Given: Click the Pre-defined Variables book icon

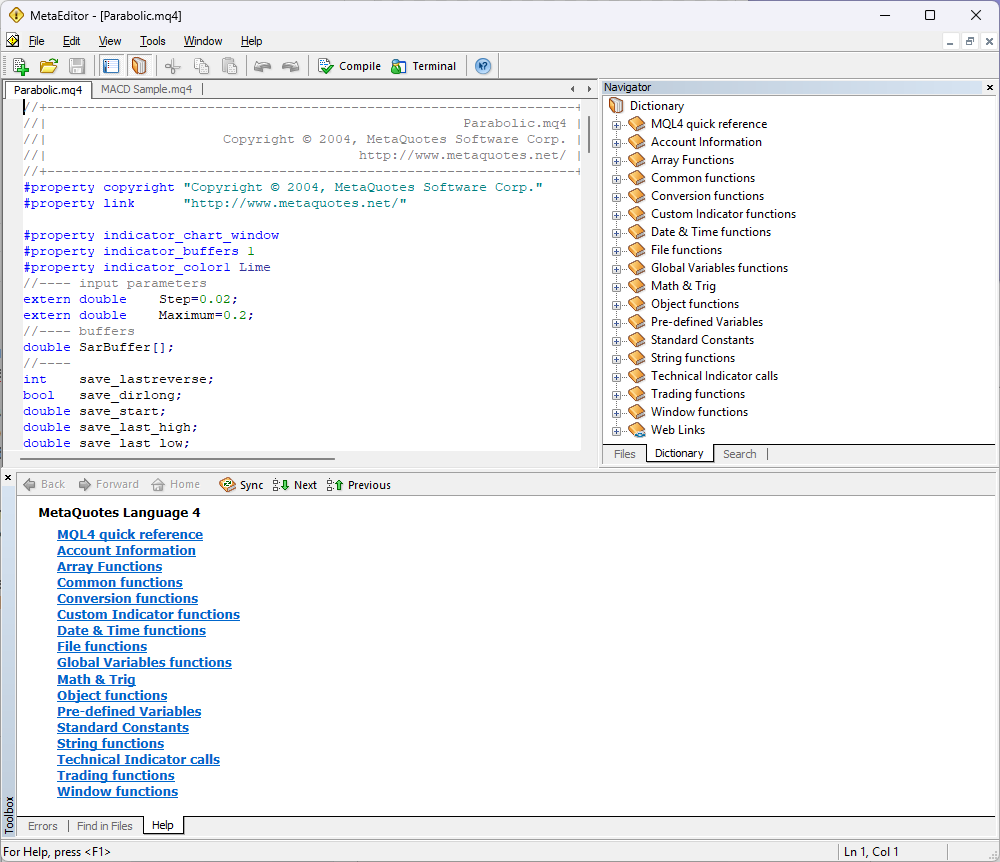Looking at the screenshot, I should (636, 322).
